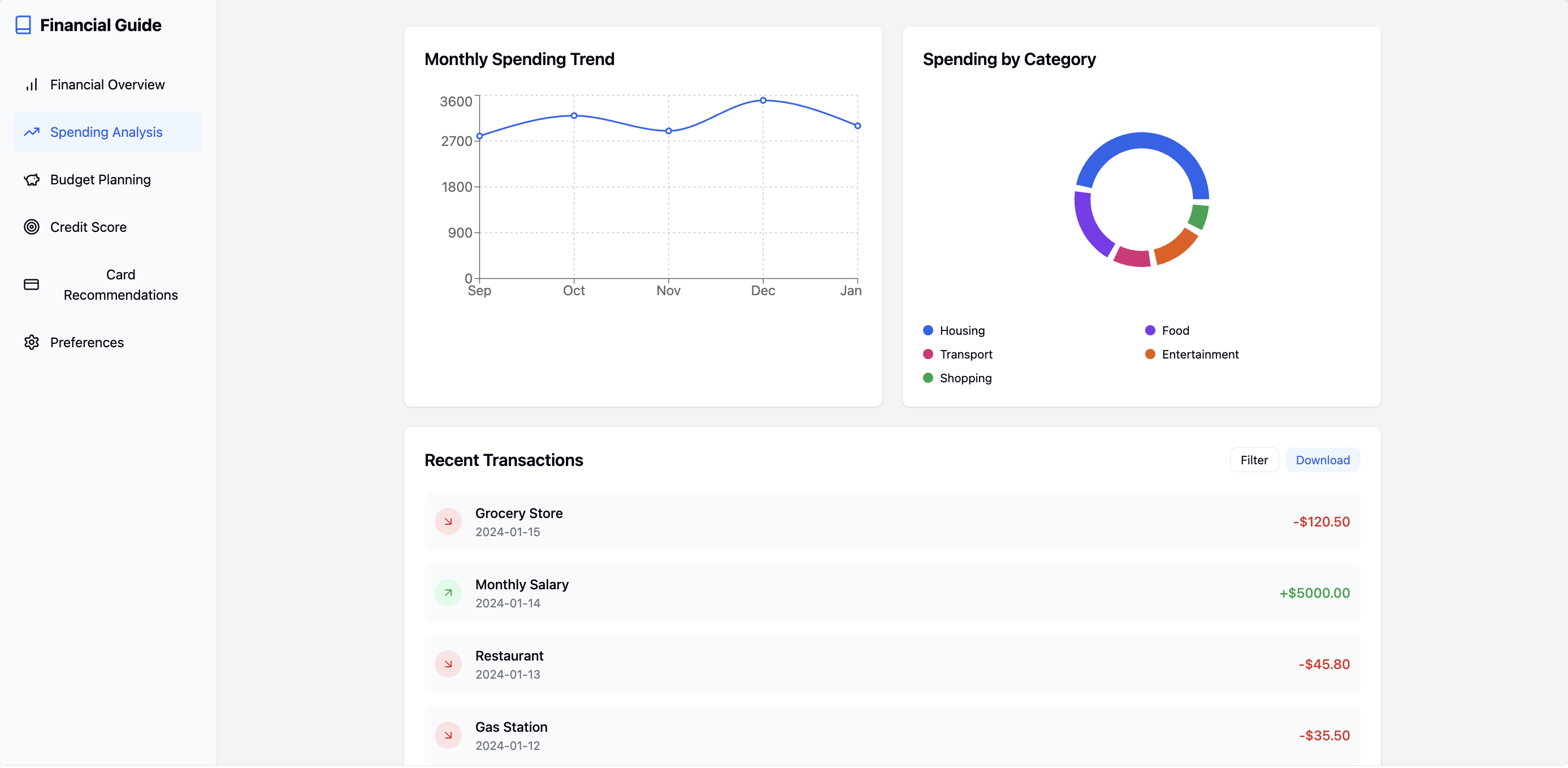Click the Spending Analysis trend arrow icon
Image resolution: width=1568 pixels, height=768 pixels.
point(32,132)
